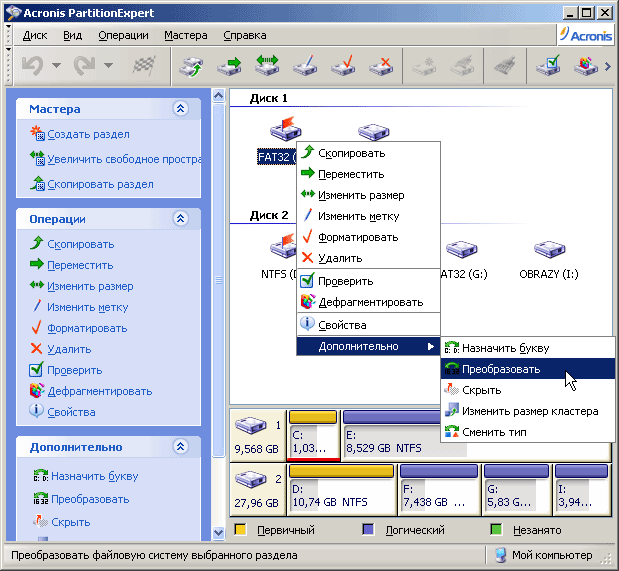Open the Операции menu
The height and width of the screenshot is (571, 619).
point(123,36)
